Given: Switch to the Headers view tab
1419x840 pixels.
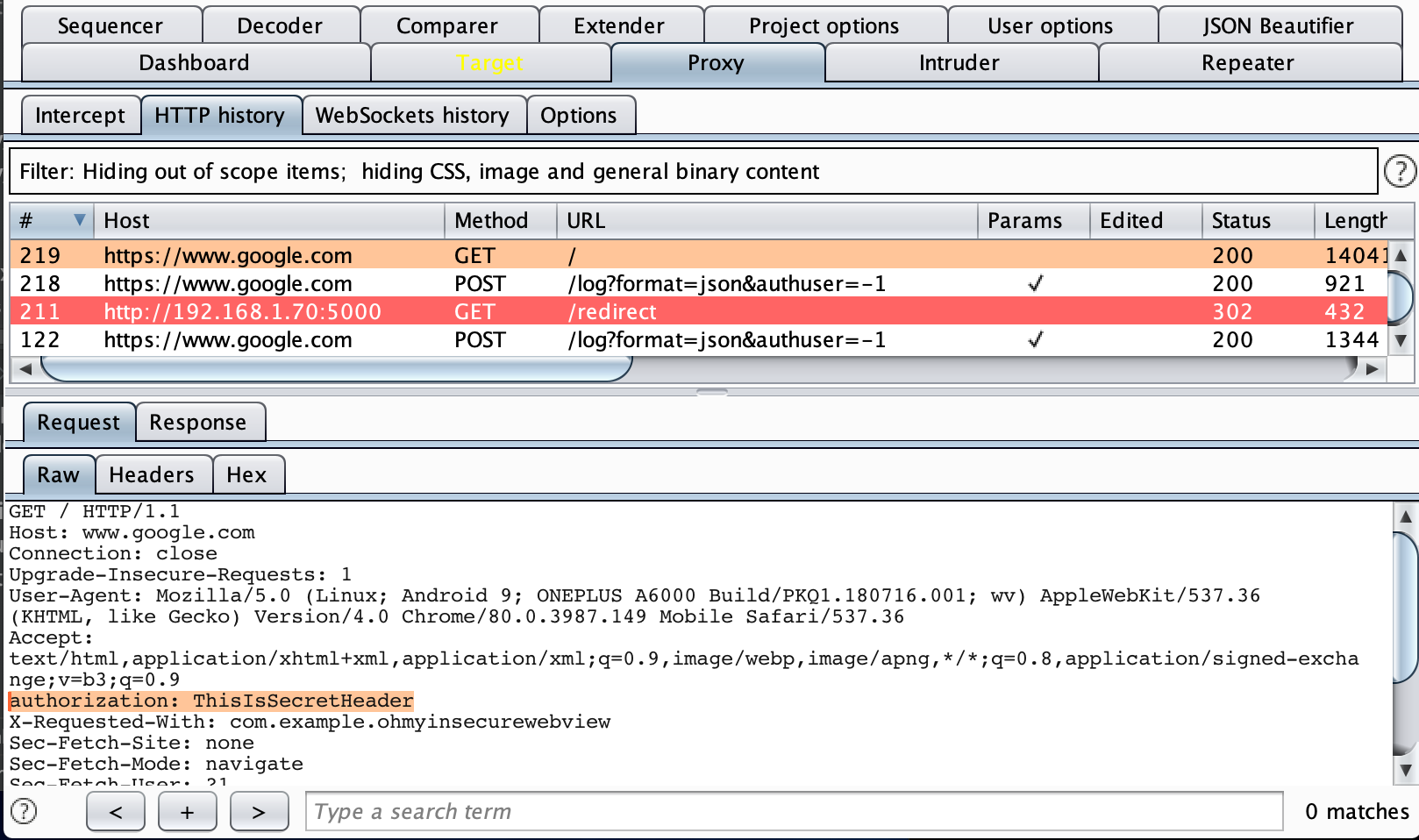Looking at the screenshot, I should click(x=152, y=474).
